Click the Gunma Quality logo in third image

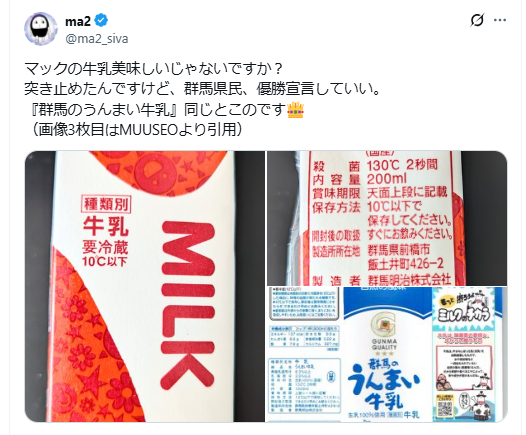click(384, 333)
